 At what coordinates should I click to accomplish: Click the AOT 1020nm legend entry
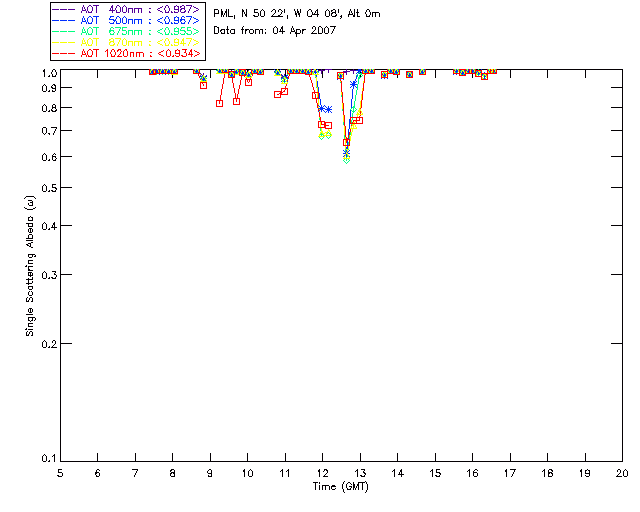[126, 53]
